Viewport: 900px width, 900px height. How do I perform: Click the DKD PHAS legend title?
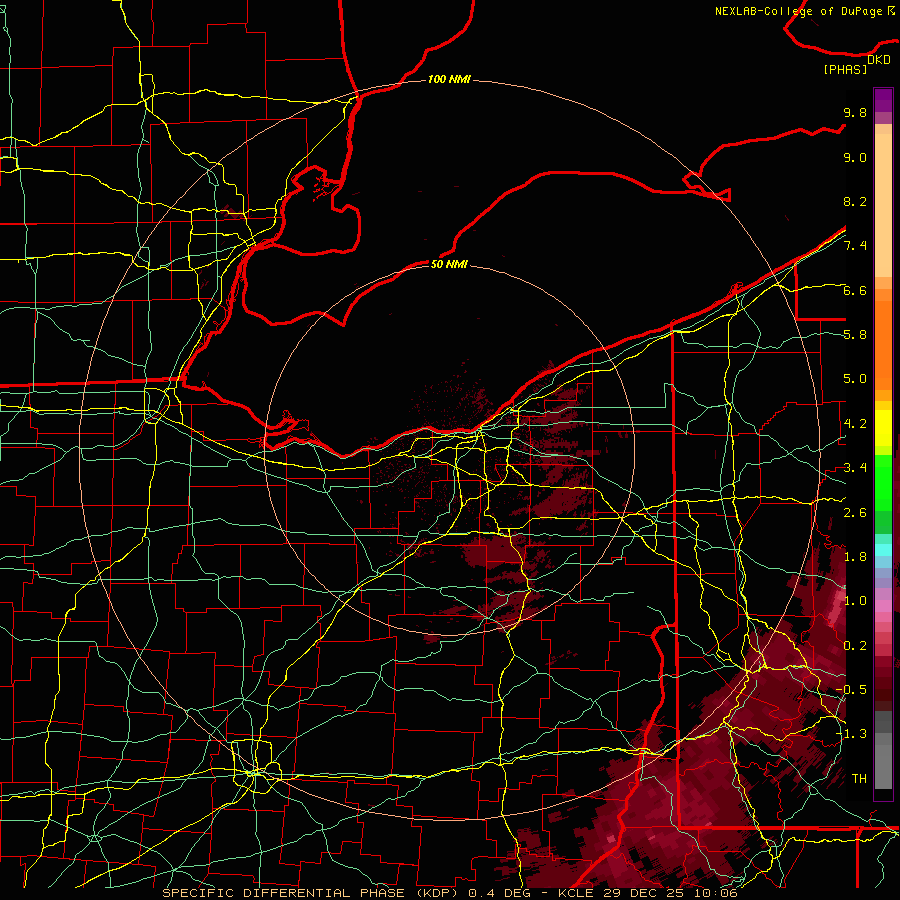[x=857, y=65]
